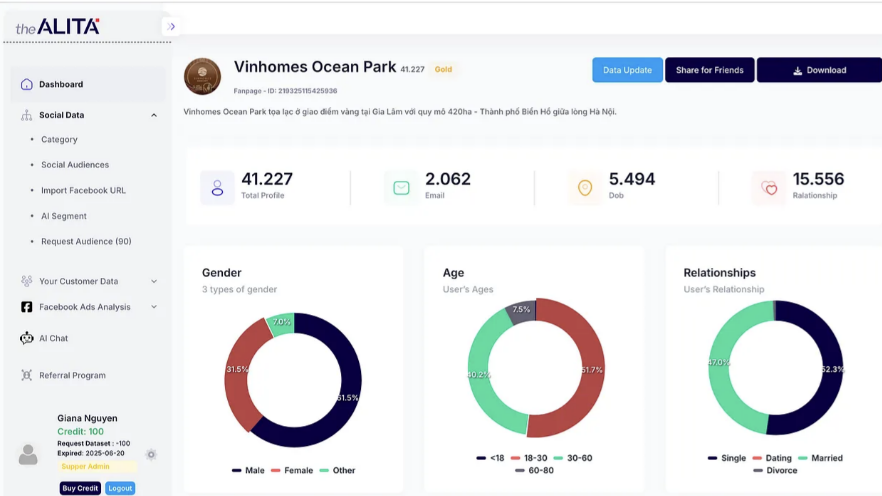This screenshot has width=882, height=496.
Task: Click the theALITA logo
Action: [57, 26]
